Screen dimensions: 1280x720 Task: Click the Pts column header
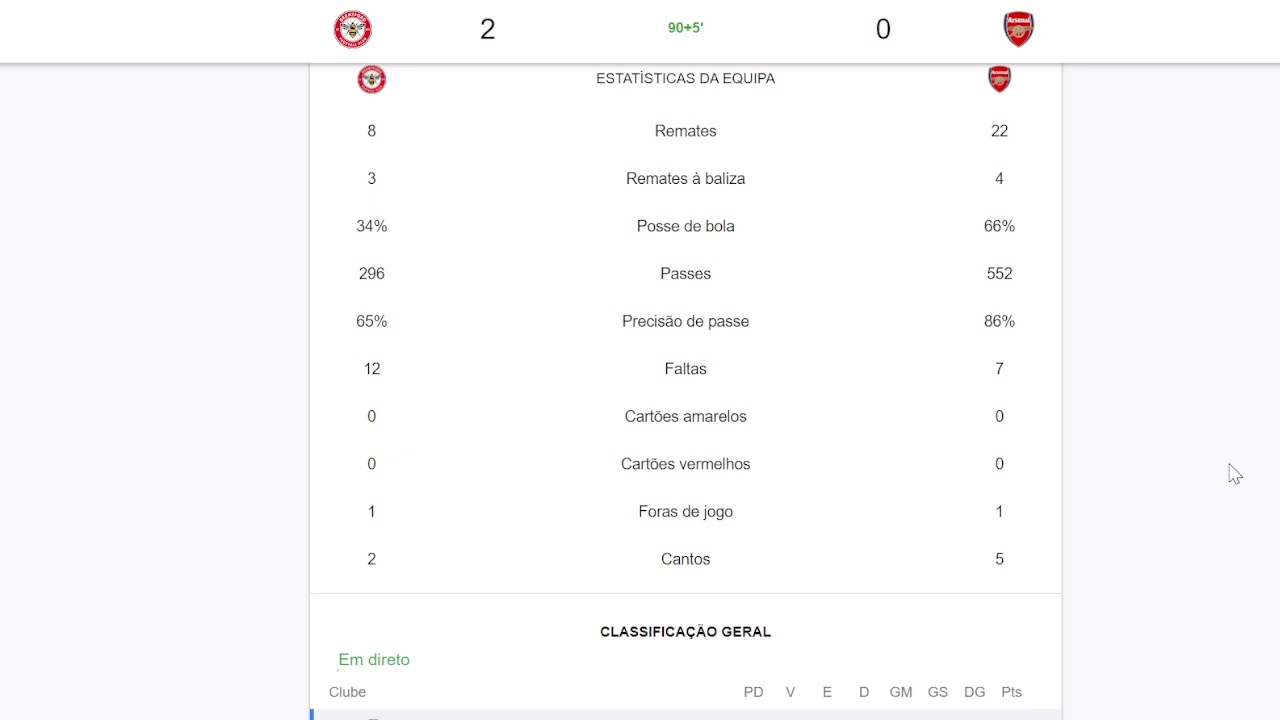click(x=1011, y=692)
